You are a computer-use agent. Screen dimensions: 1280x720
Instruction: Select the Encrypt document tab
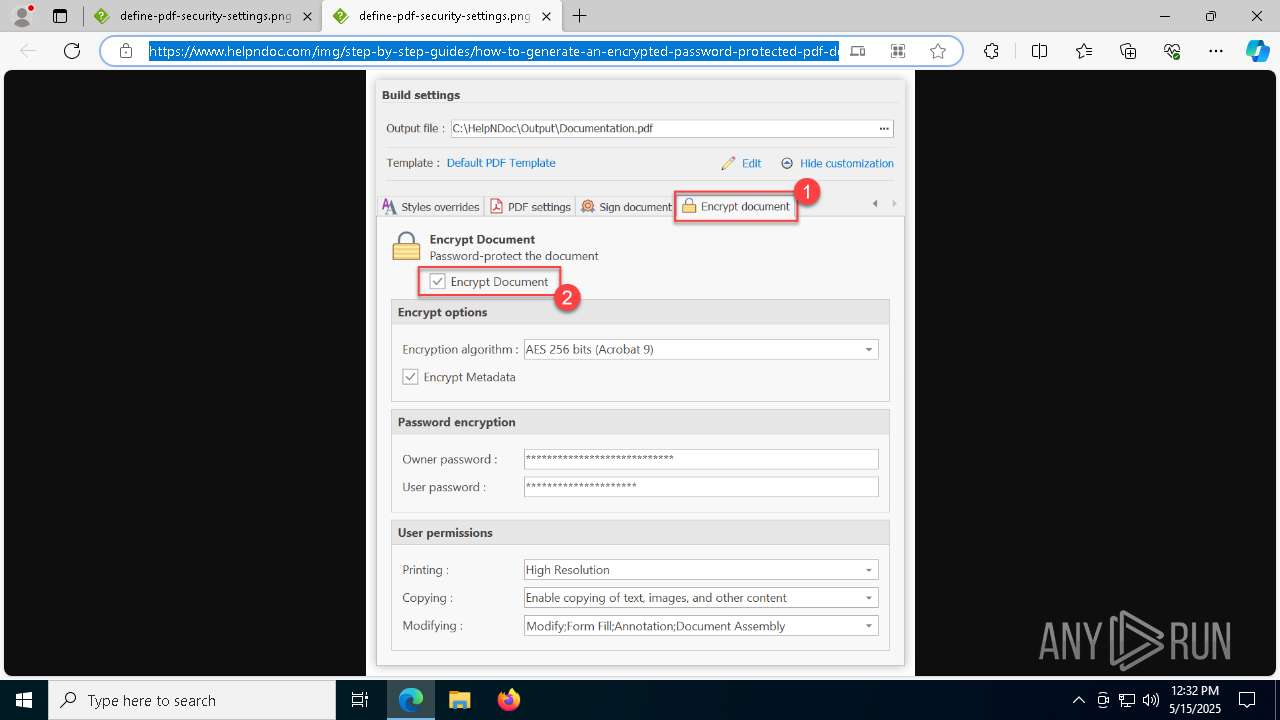pyautogui.click(x=736, y=207)
